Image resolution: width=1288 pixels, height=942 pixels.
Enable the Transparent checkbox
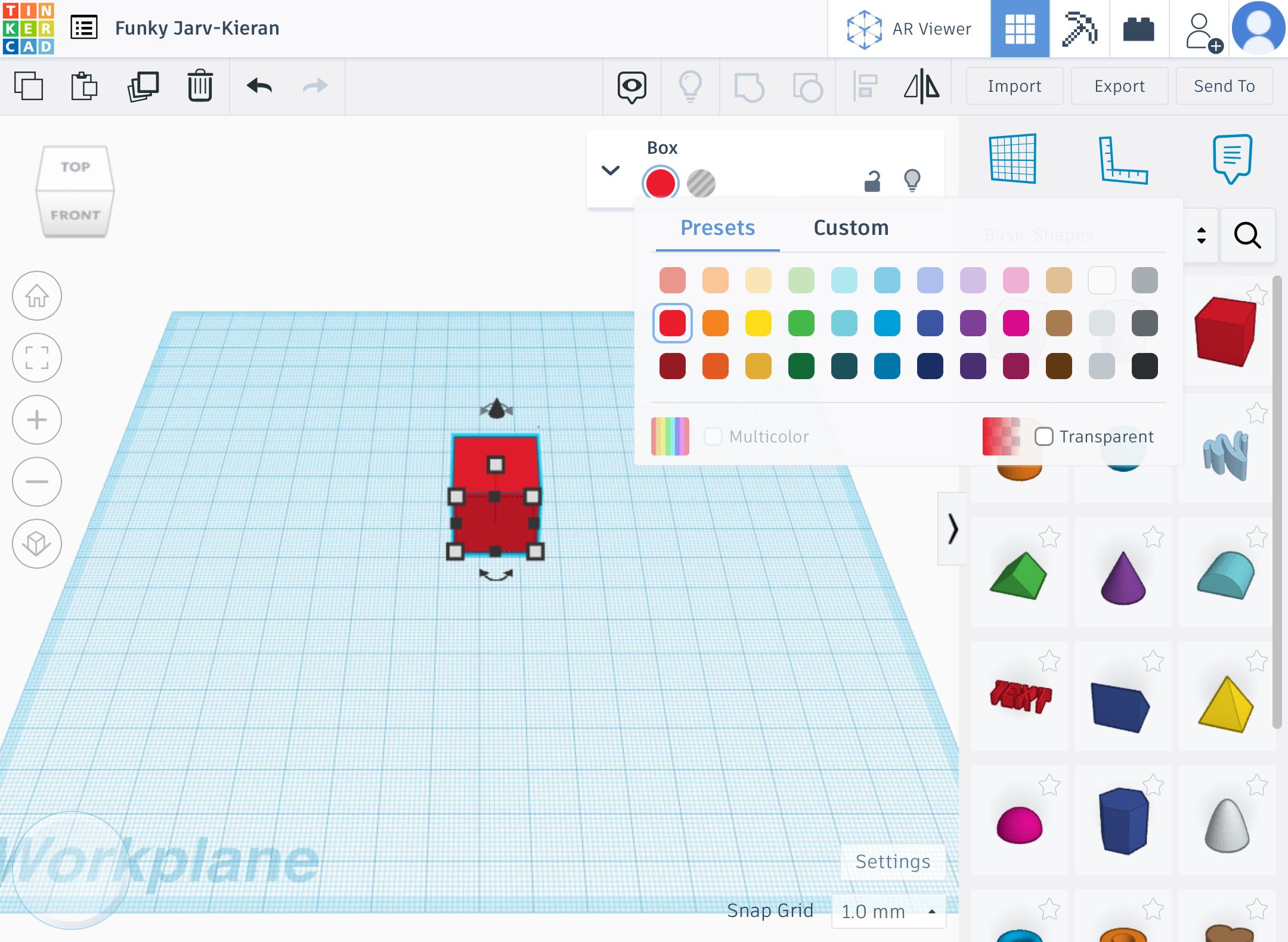(x=1044, y=436)
